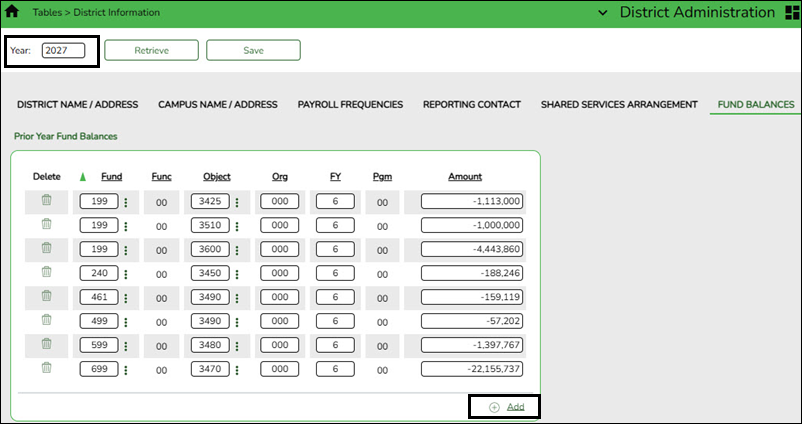Screen dimensions: 802x424
Task: Open fund lookup beside fund 699
Action: coord(126,370)
